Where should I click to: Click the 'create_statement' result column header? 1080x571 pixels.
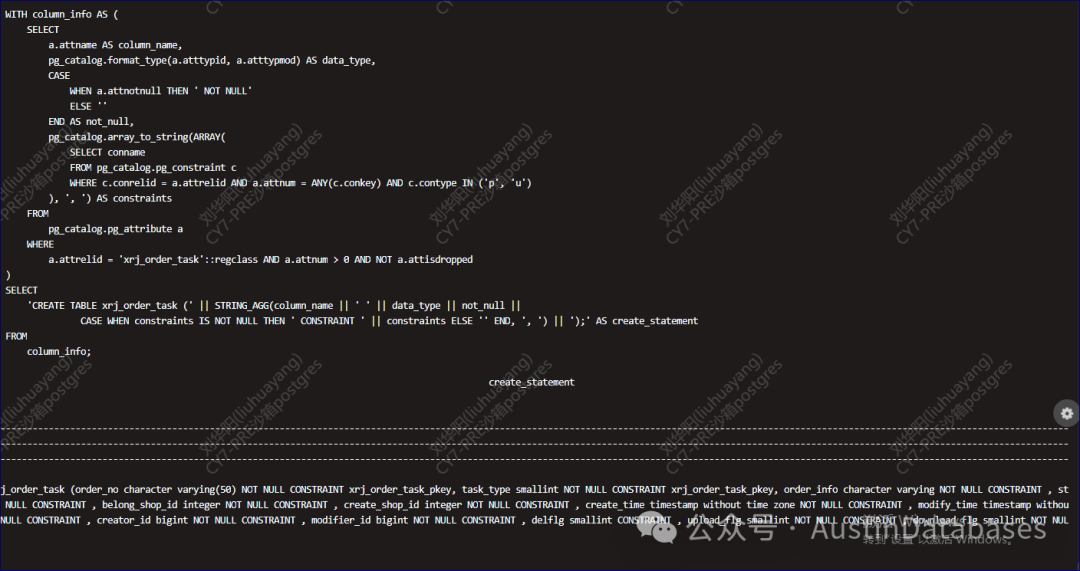pyautogui.click(x=531, y=382)
